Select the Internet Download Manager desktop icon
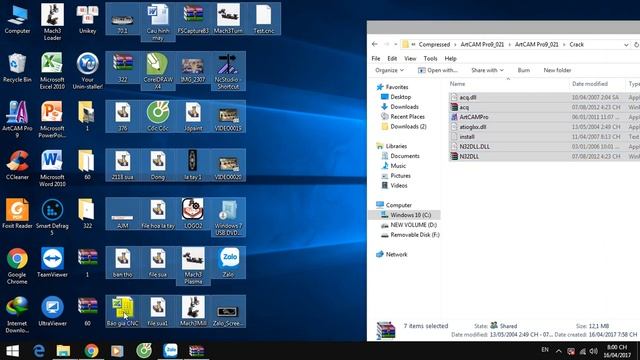 [x=17, y=314]
